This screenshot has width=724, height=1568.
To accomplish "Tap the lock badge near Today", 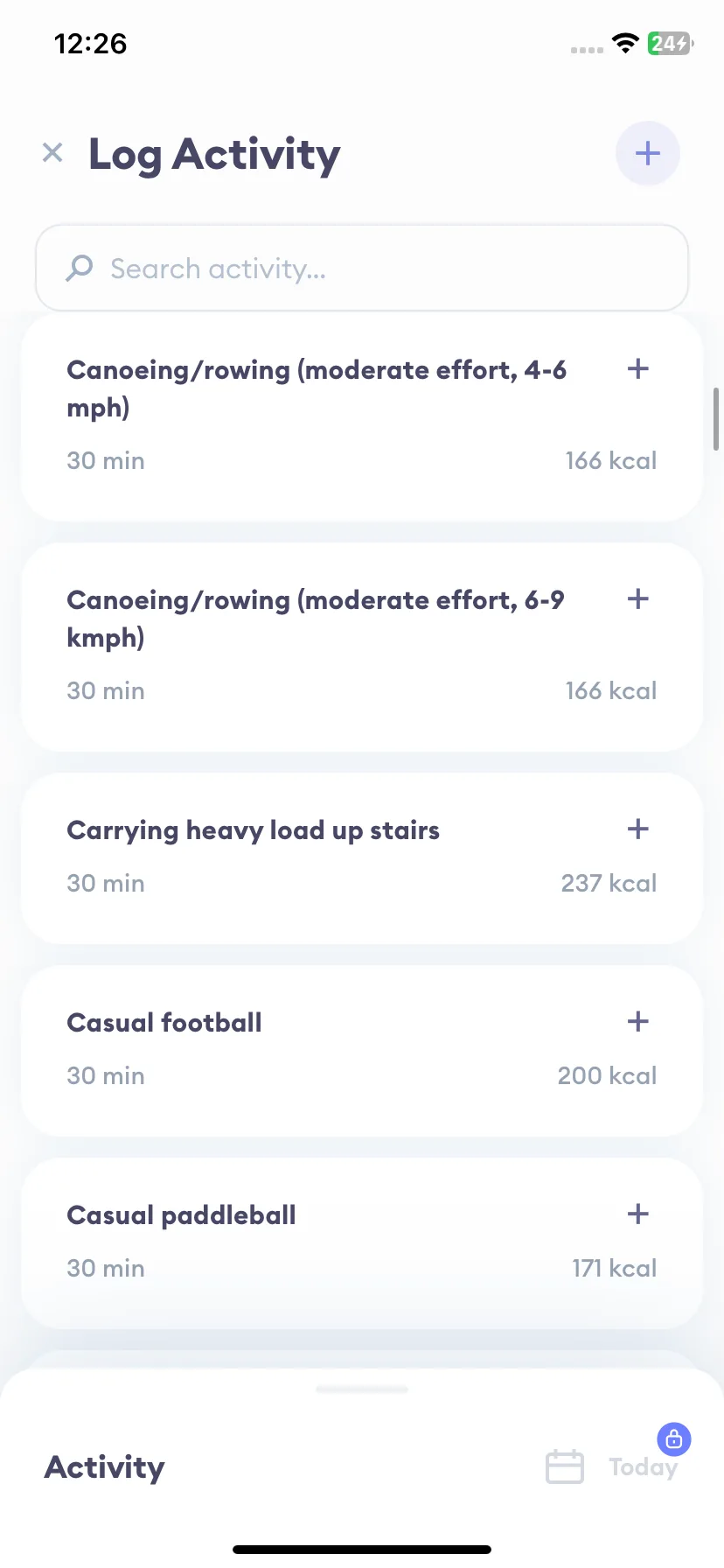I will click(x=674, y=1438).
